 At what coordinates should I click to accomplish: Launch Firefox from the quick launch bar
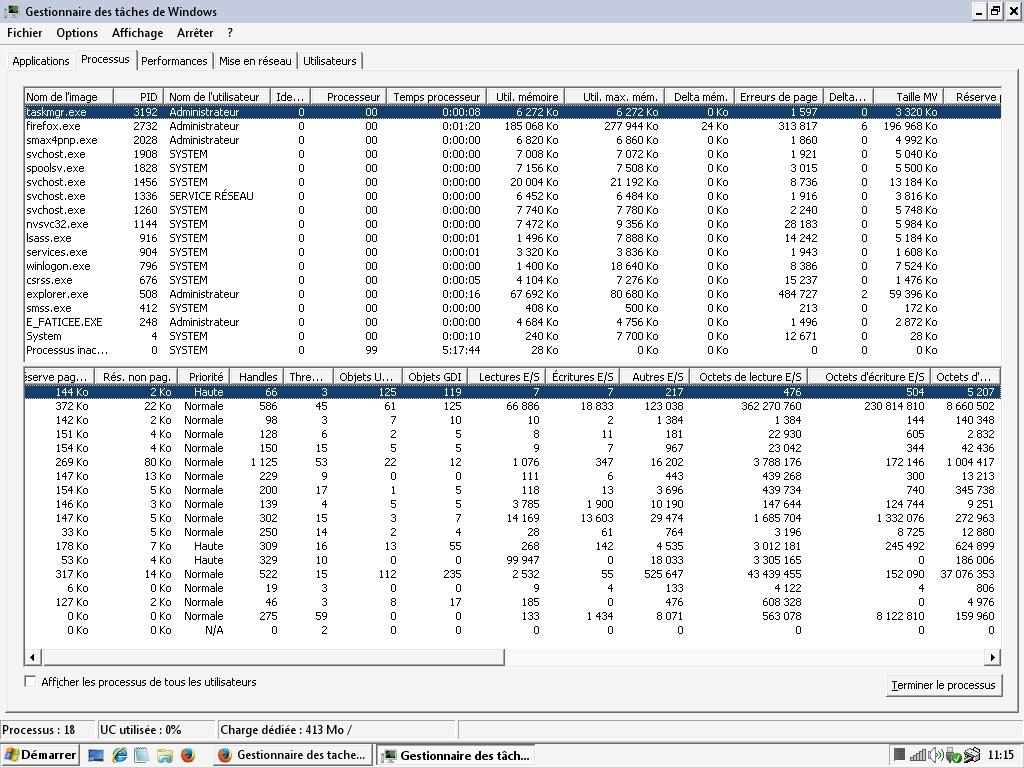point(187,755)
